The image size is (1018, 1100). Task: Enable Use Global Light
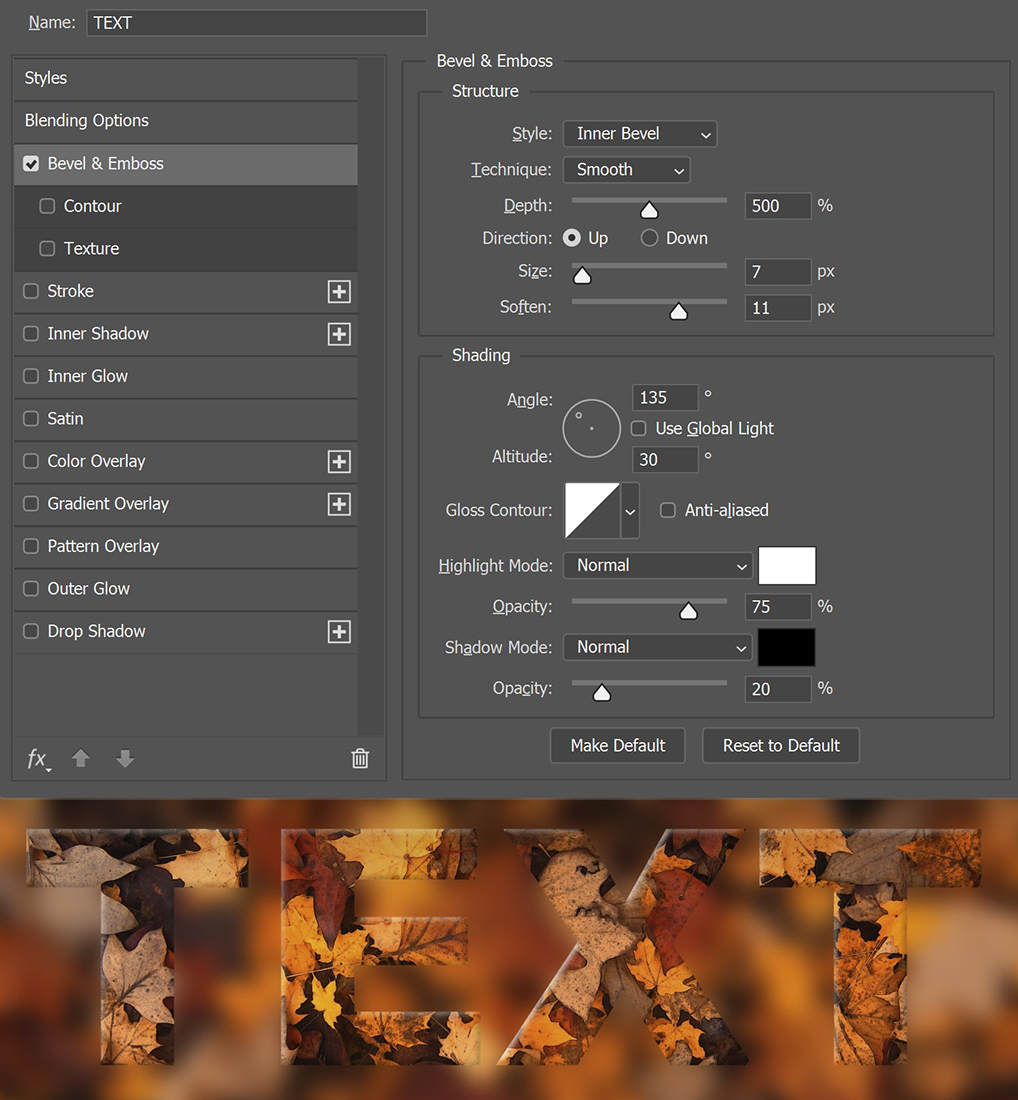point(638,428)
